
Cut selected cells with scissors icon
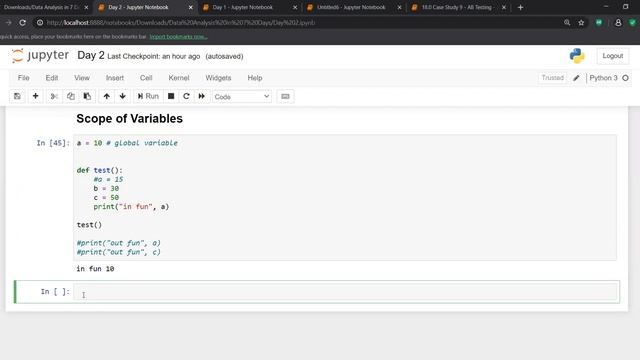click(x=54, y=96)
